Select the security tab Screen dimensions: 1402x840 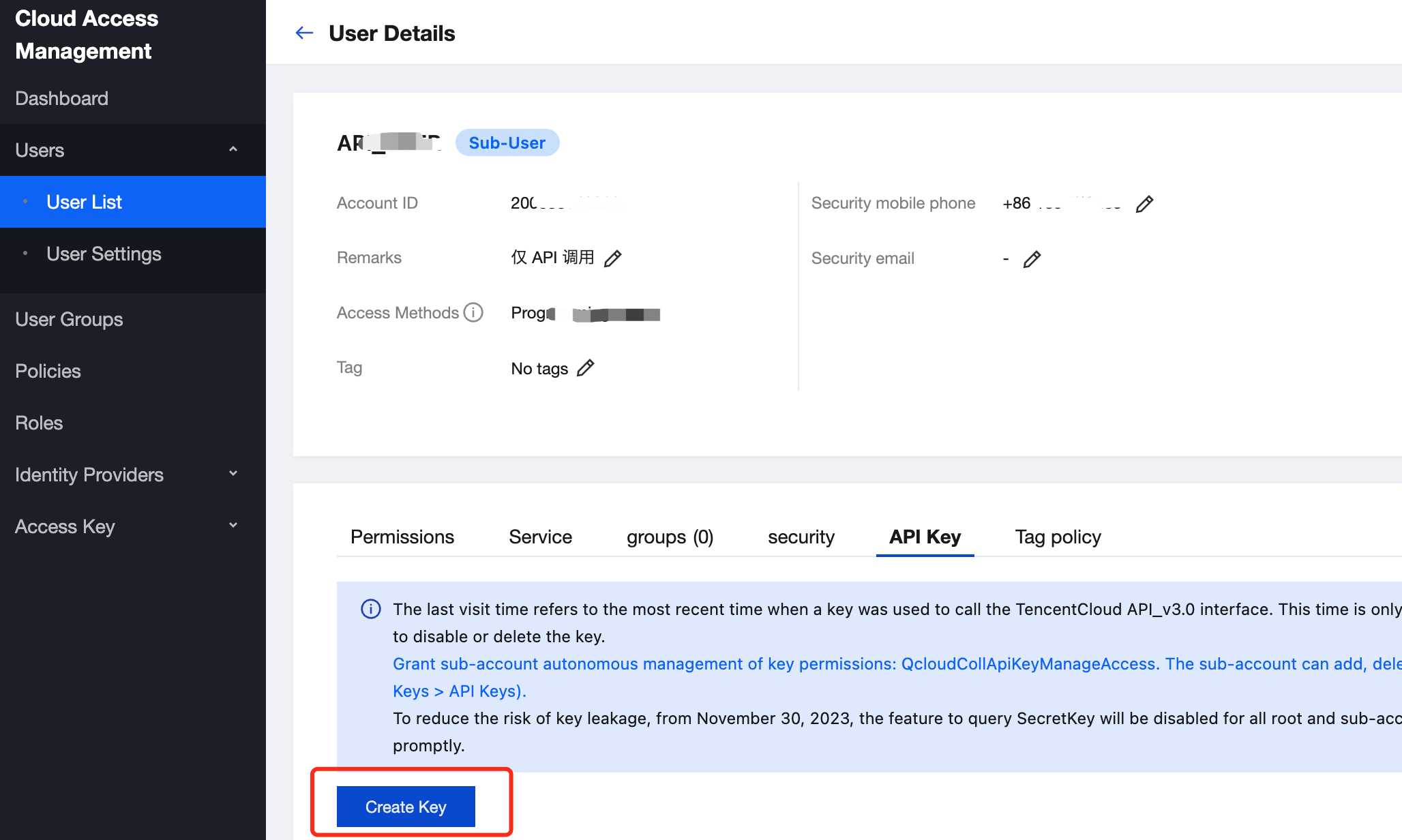coord(801,537)
